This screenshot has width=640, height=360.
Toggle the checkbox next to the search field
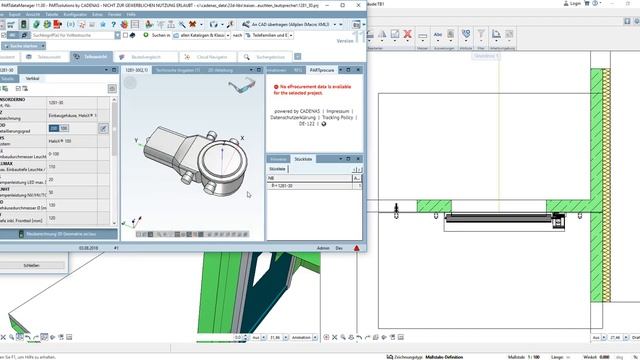[x=125, y=36]
